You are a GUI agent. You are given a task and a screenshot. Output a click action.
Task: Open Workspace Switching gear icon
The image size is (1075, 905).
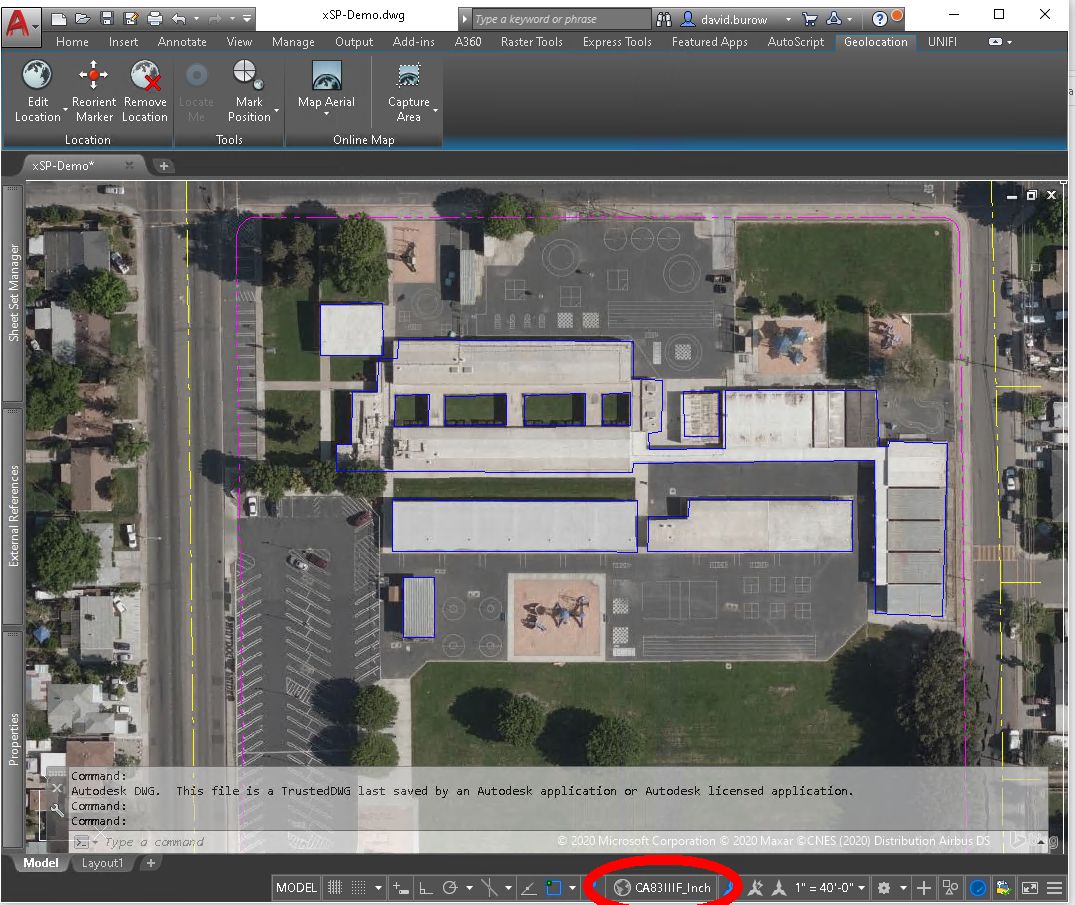point(884,888)
